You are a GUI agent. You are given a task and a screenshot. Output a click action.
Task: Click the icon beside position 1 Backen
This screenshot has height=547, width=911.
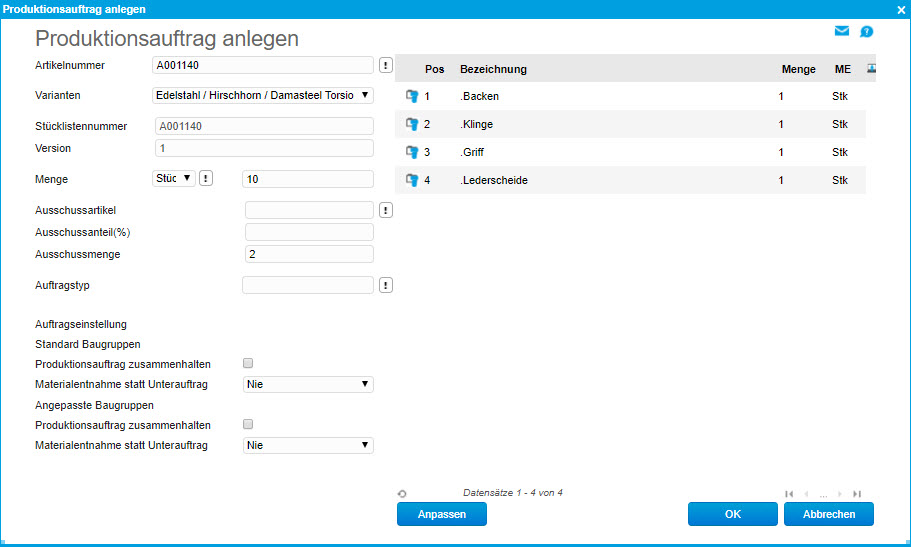pos(411,96)
